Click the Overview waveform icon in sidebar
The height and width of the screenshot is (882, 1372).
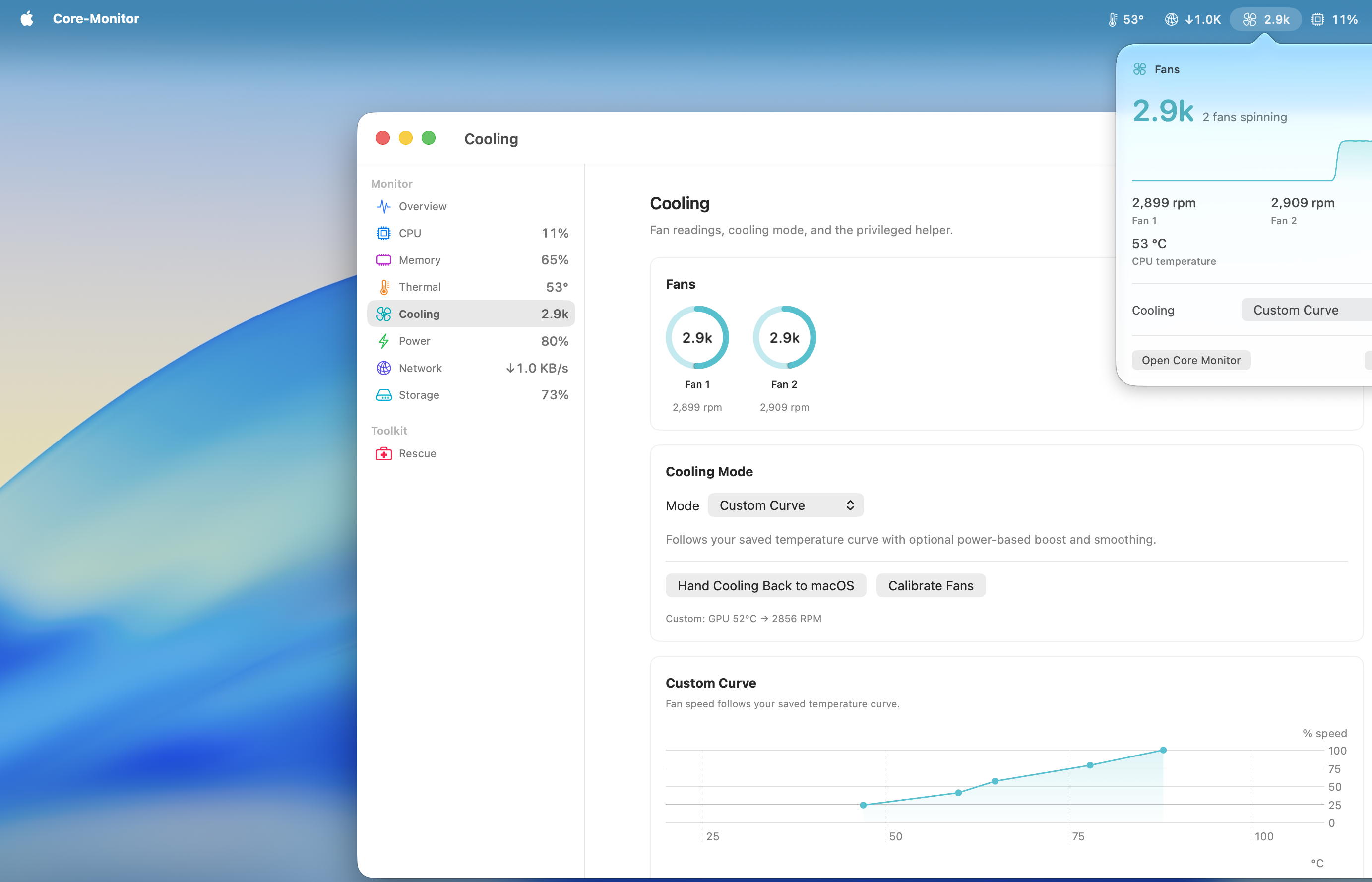(383, 206)
